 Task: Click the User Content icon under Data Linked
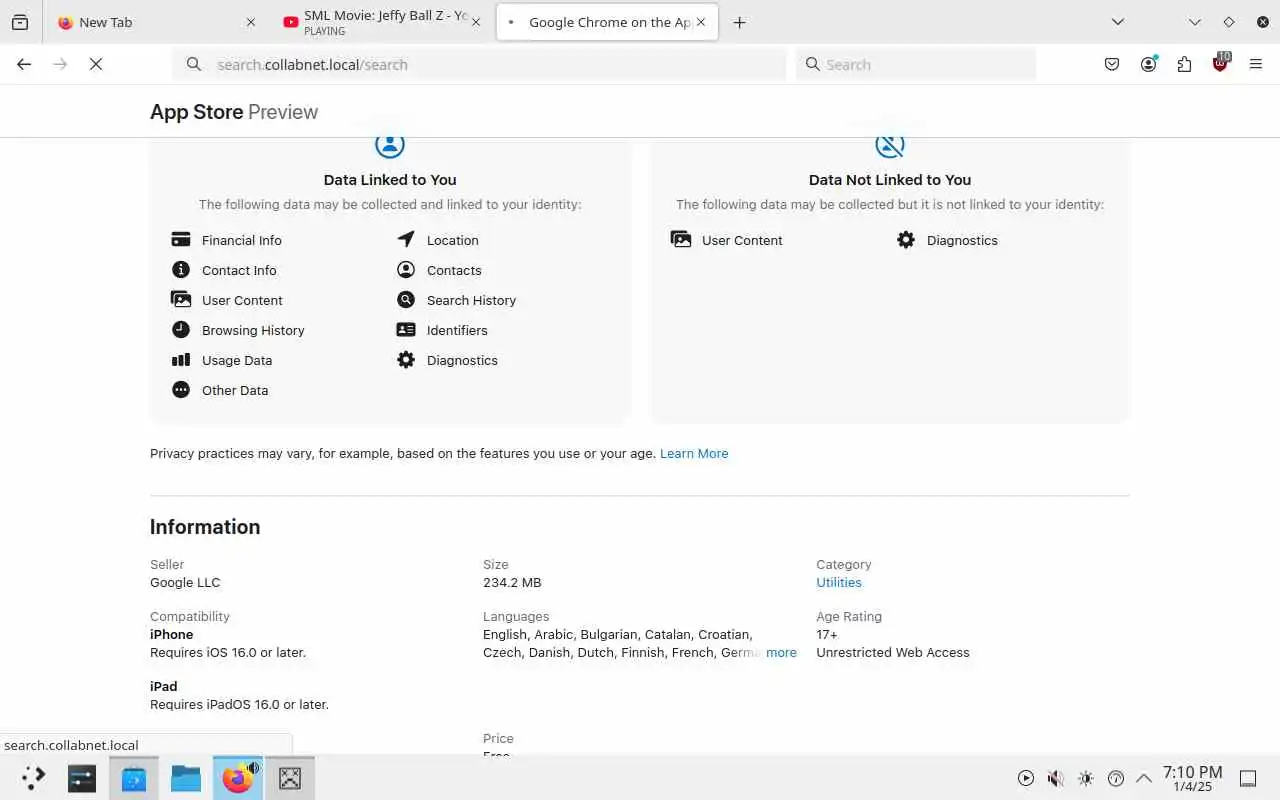point(181,300)
